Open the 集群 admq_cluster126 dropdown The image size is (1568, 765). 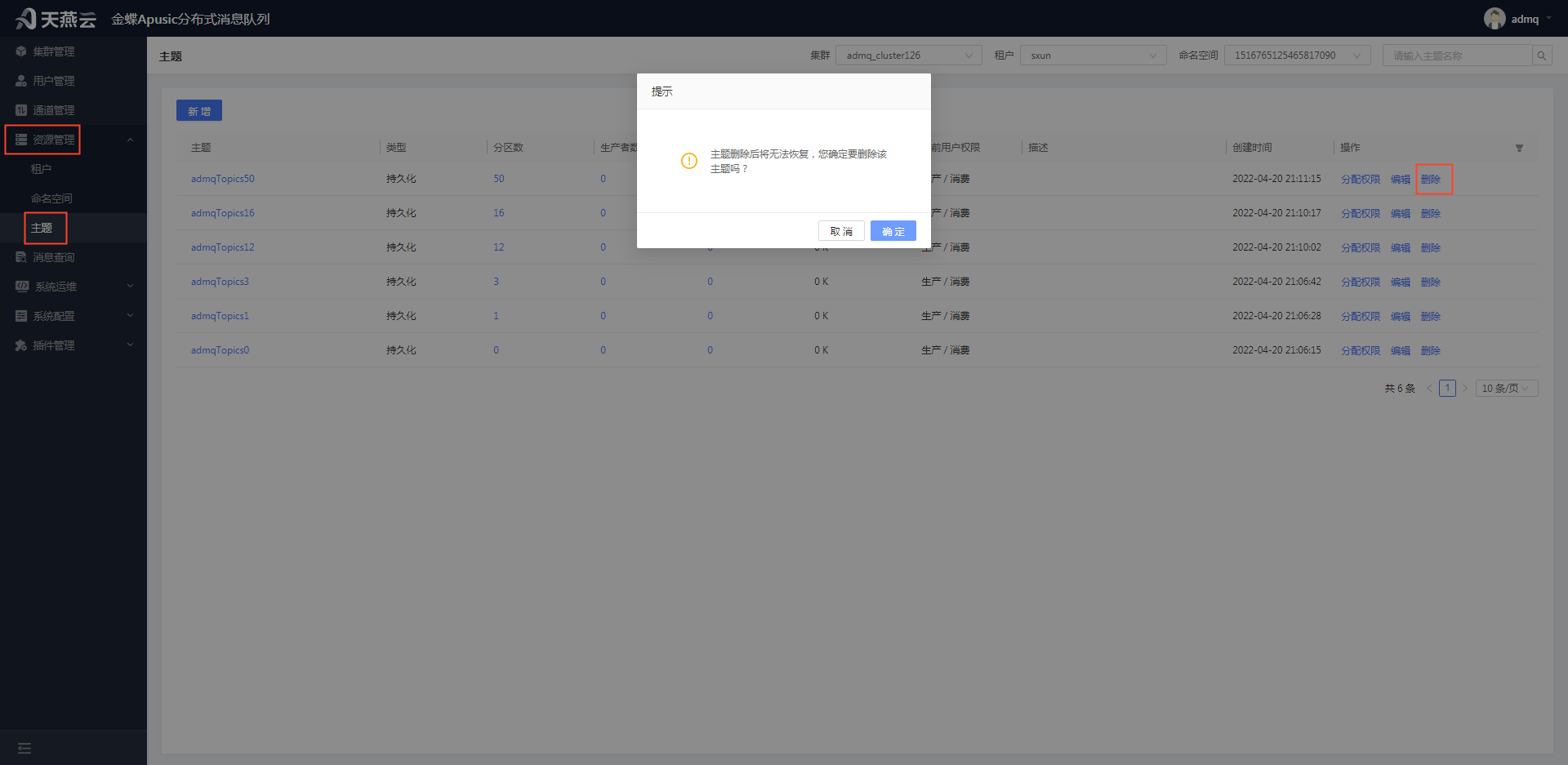(908, 56)
